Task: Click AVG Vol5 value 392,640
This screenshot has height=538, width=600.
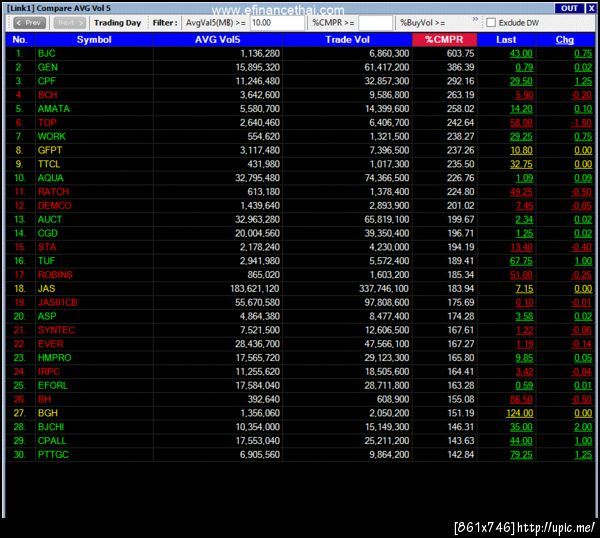Action: [263, 399]
